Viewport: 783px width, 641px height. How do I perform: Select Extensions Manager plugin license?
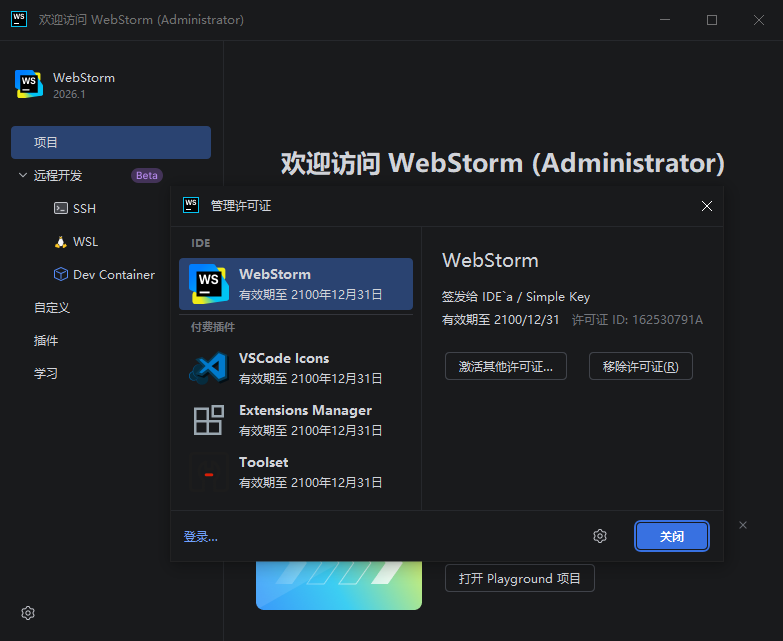296,420
